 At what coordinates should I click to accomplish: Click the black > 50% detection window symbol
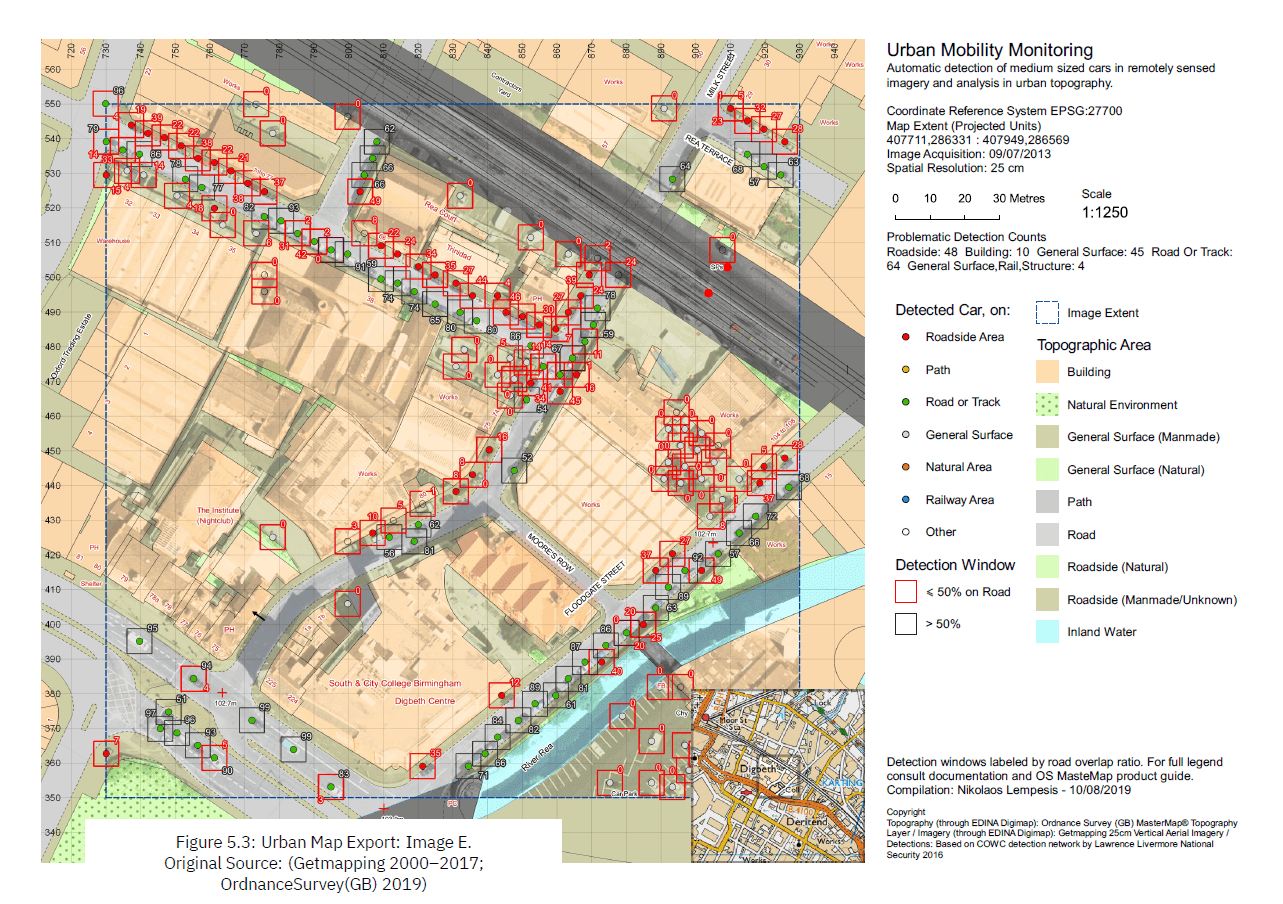pos(906,624)
